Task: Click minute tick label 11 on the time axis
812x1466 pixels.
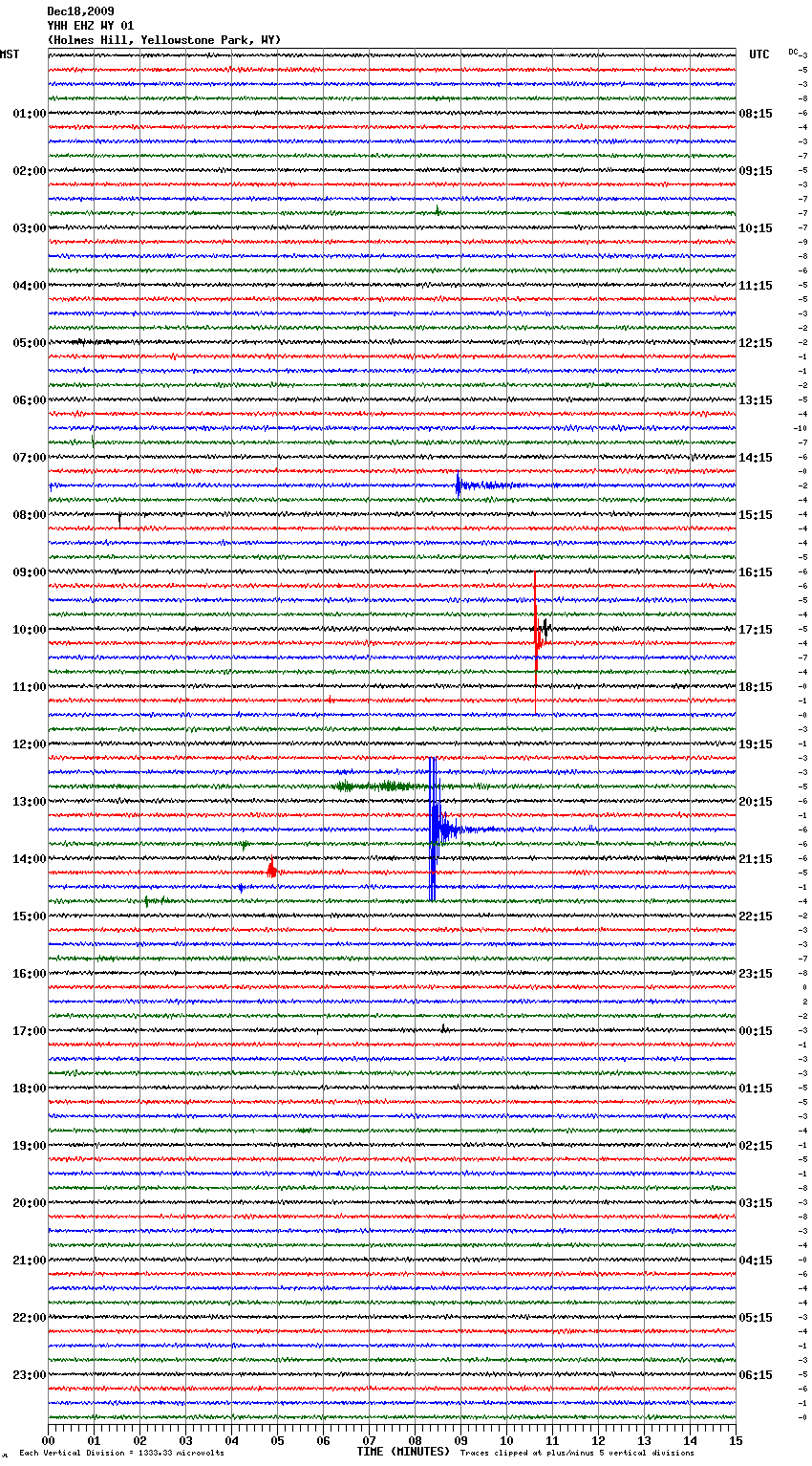Action: click(552, 1440)
